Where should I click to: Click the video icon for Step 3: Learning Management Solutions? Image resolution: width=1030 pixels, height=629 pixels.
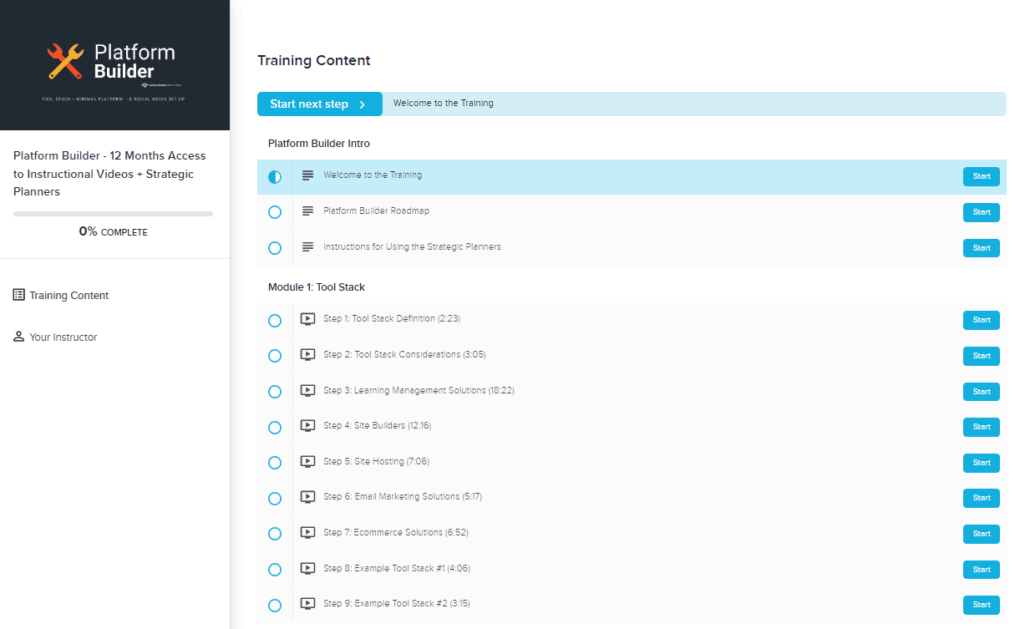307,391
